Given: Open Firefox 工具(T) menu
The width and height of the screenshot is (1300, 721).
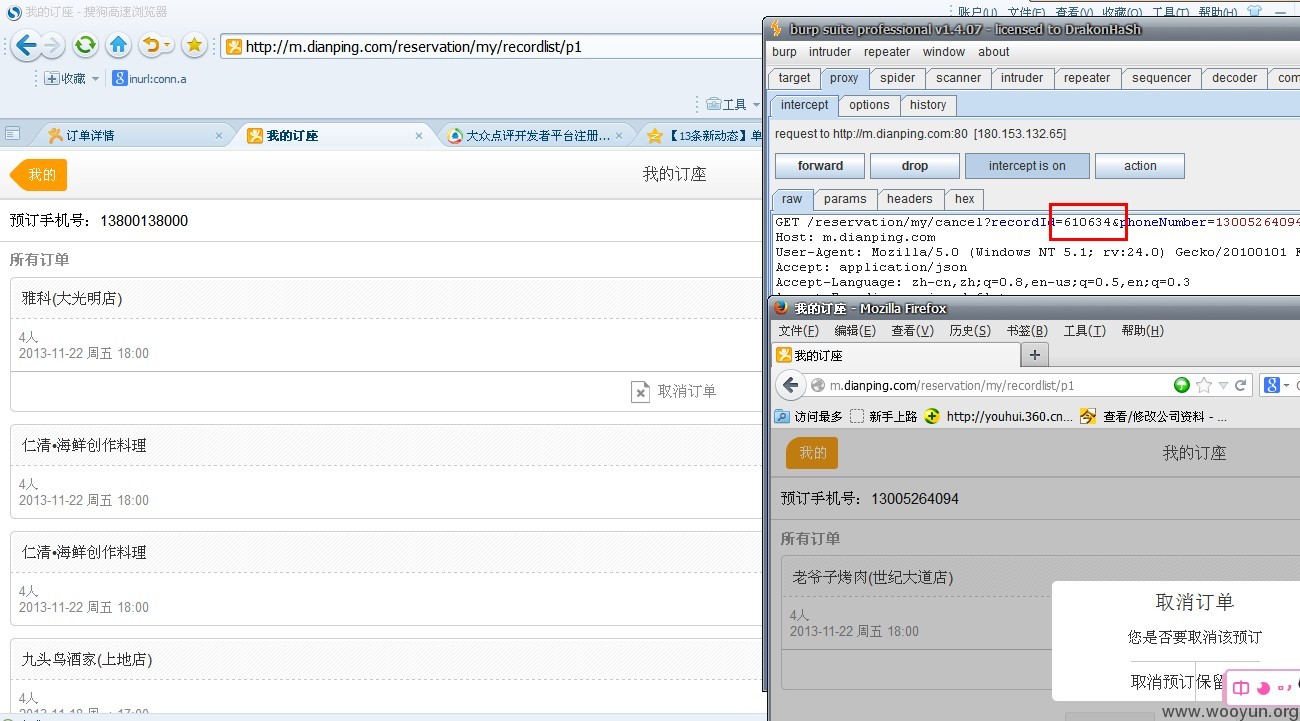Looking at the screenshot, I should click(x=1085, y=331).
